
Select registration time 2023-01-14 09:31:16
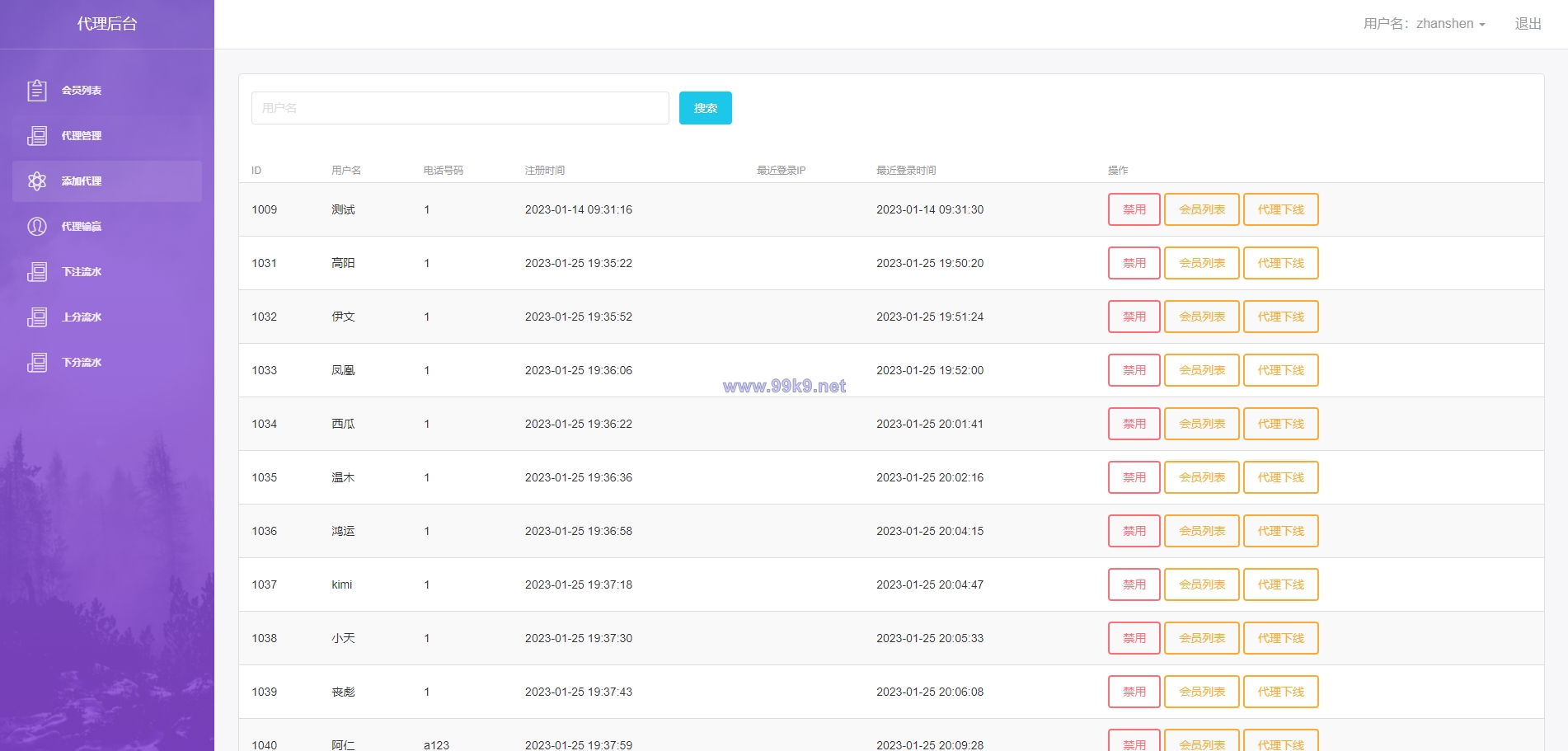(x=579, y=209)
